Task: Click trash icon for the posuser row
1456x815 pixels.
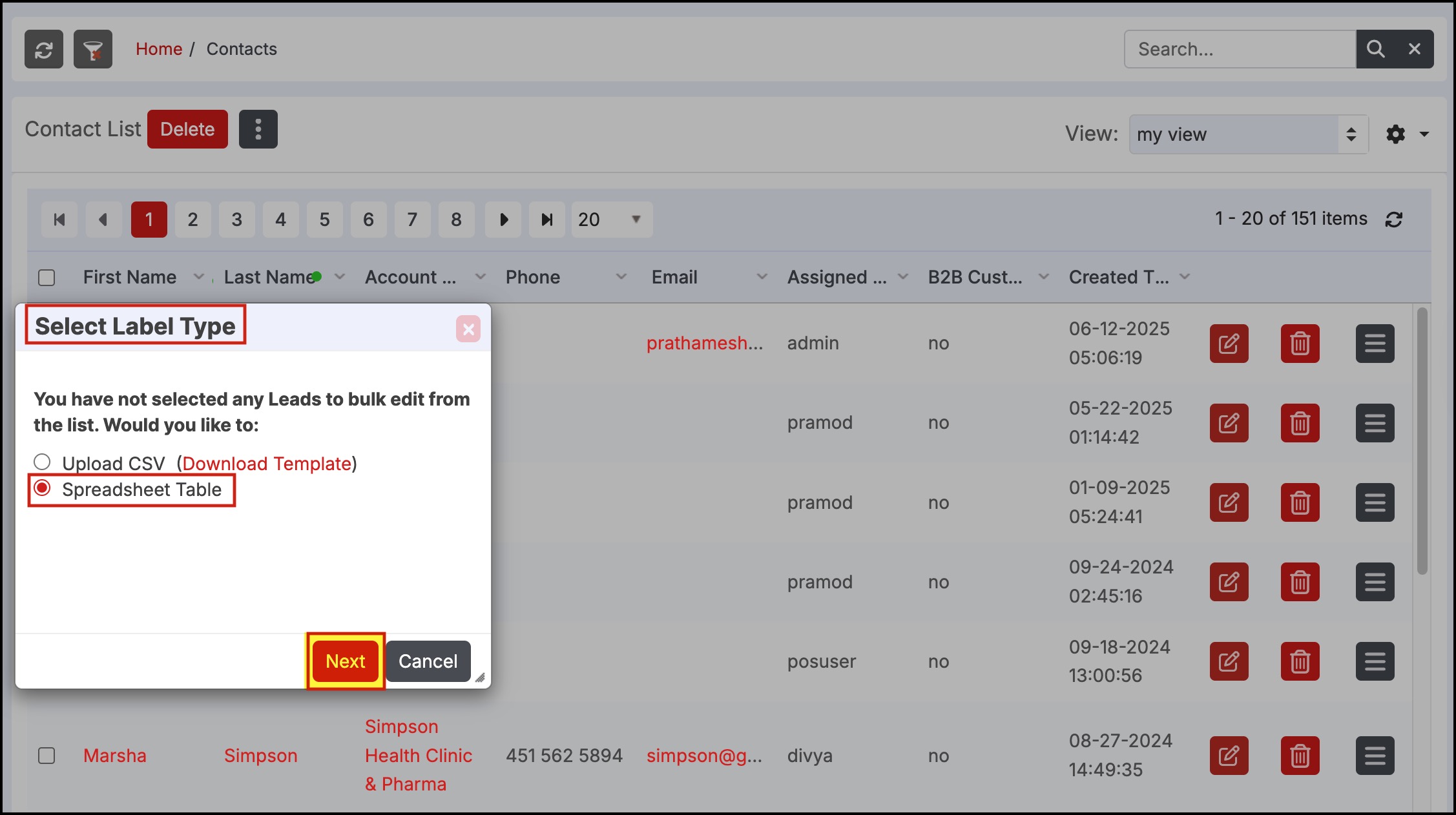Action: pos(1300,661)
